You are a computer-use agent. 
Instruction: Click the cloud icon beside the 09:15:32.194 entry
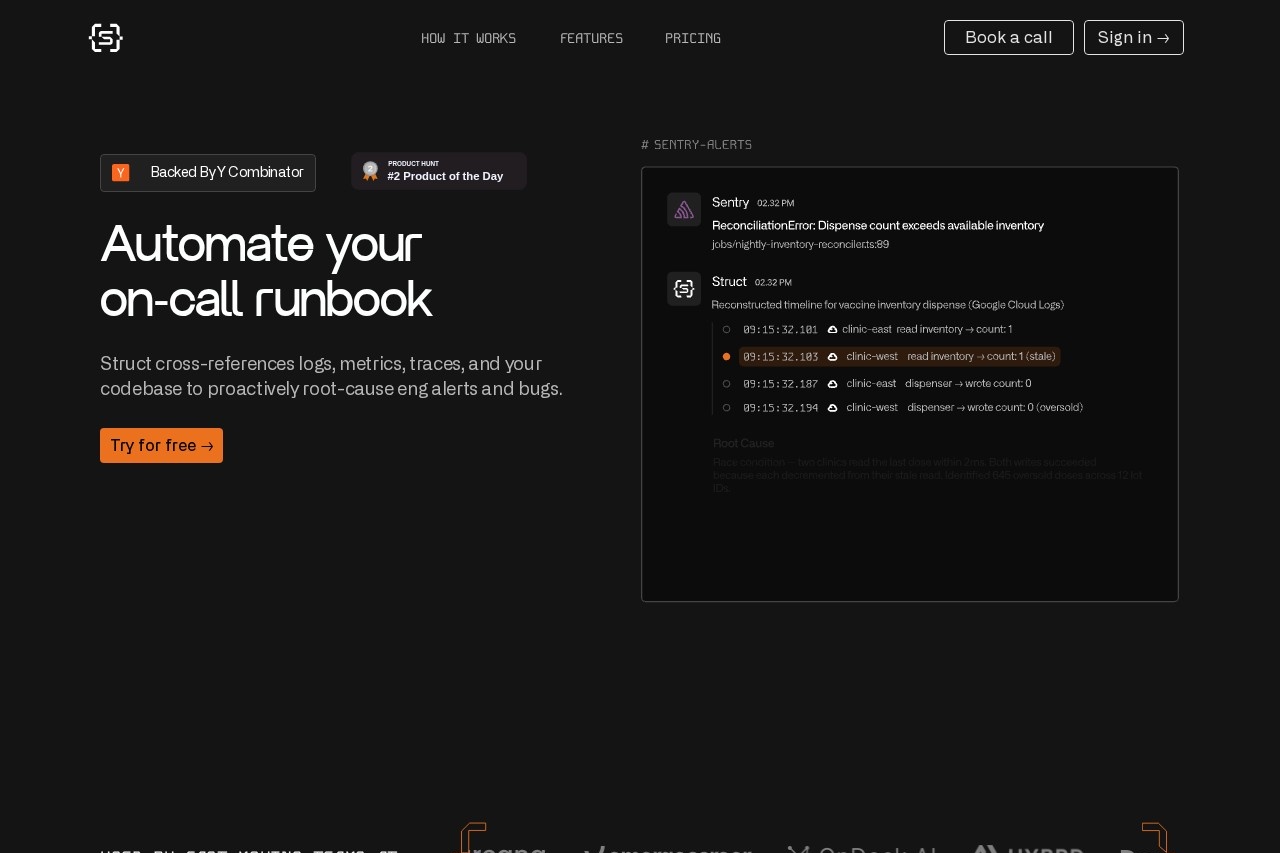(832, 408)
